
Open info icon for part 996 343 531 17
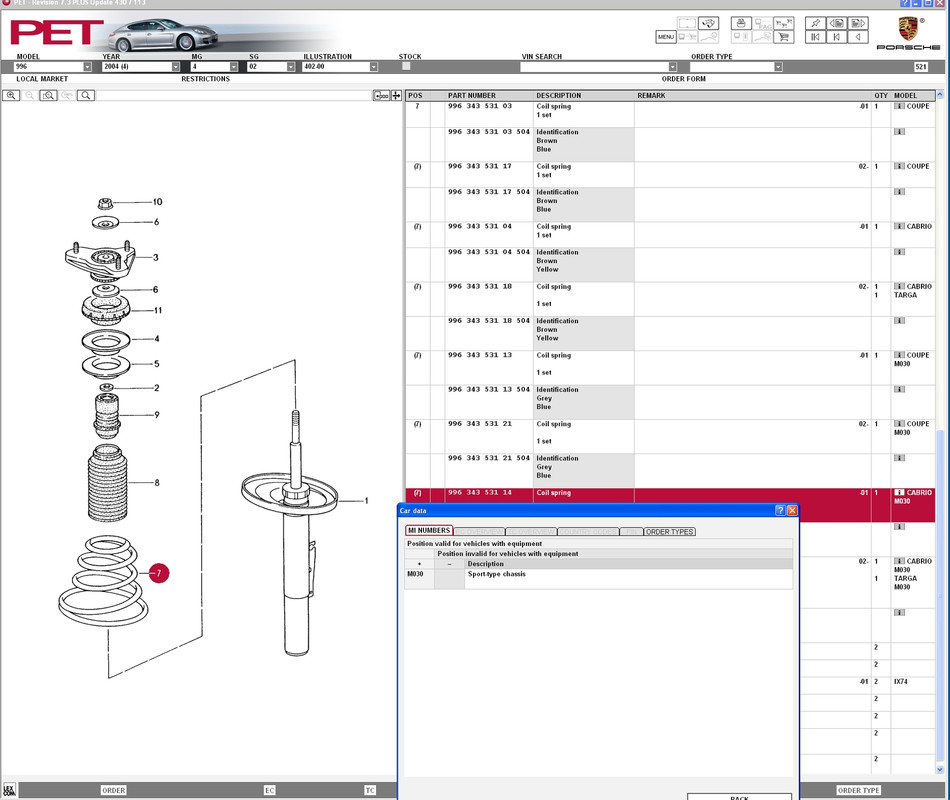pyautogui.click(x=899, y=166)
